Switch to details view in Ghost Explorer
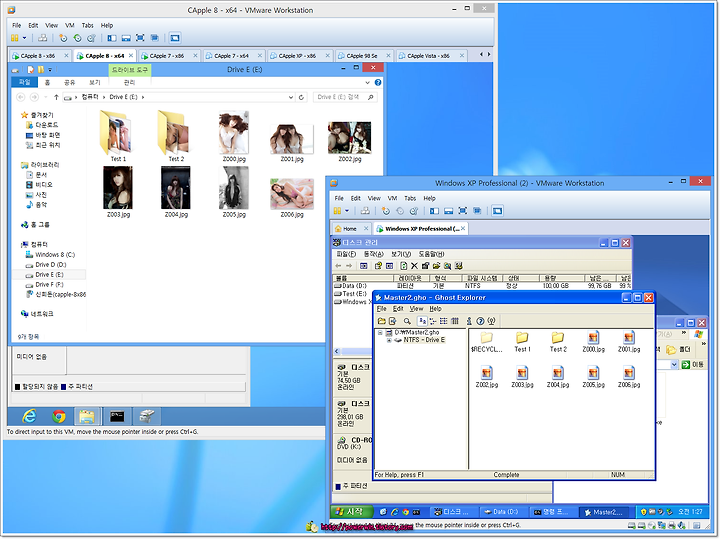Image resolution: width=720 pixels, height=539 pixels. 455,321
